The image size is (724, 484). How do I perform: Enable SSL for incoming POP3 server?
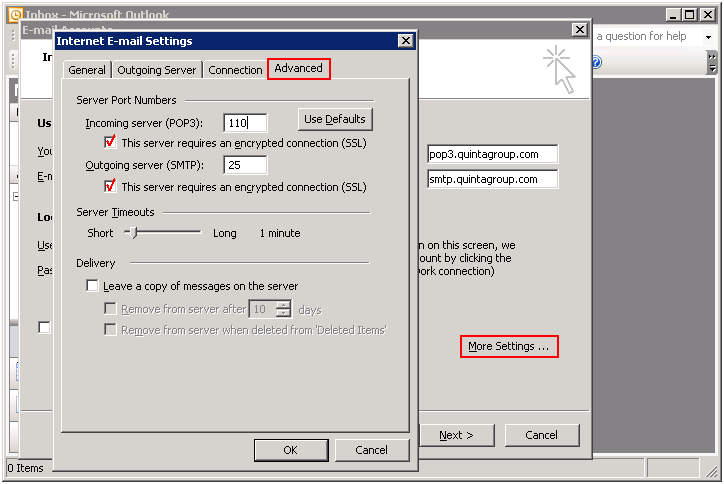(111, 142)
